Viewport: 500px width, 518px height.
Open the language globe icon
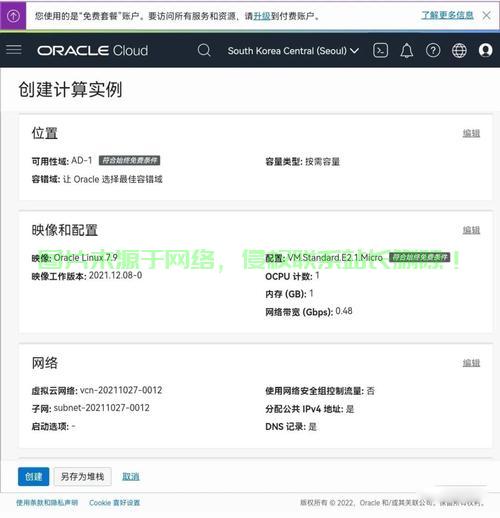(x=459, y=51)
